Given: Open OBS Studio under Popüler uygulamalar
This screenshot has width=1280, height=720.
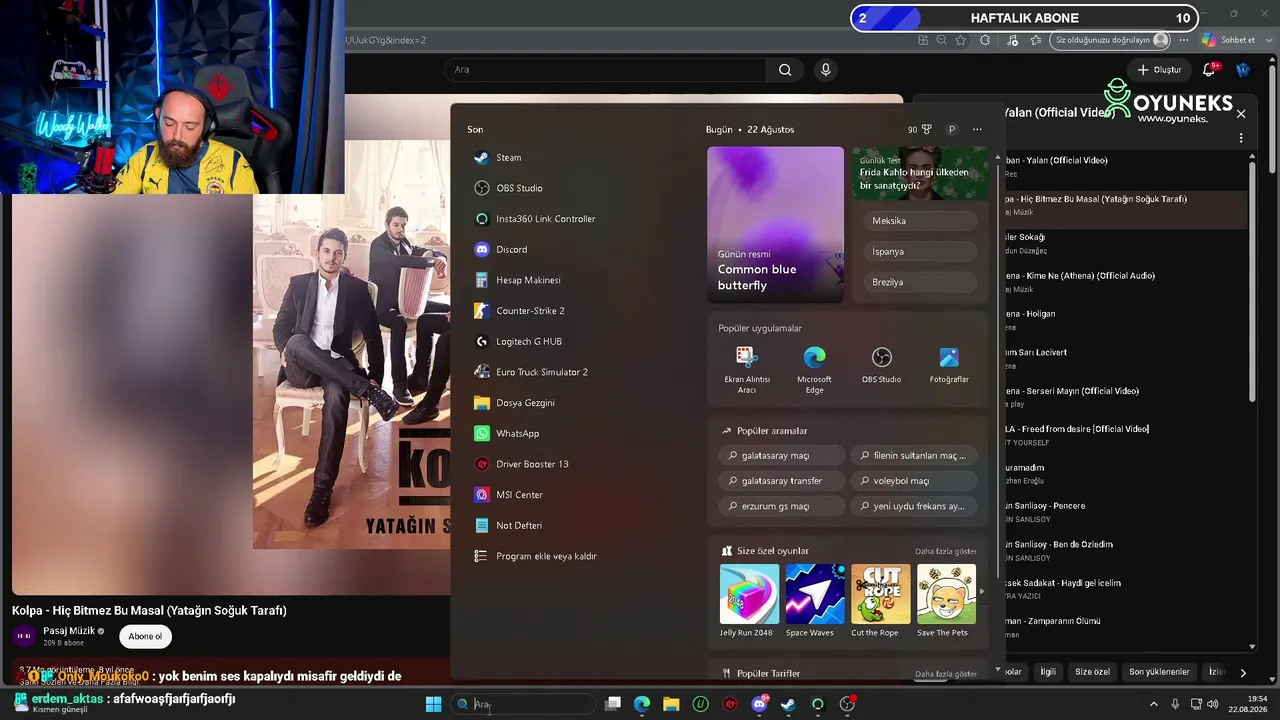Looking at the screenshot, I should [x=881, y=366].
